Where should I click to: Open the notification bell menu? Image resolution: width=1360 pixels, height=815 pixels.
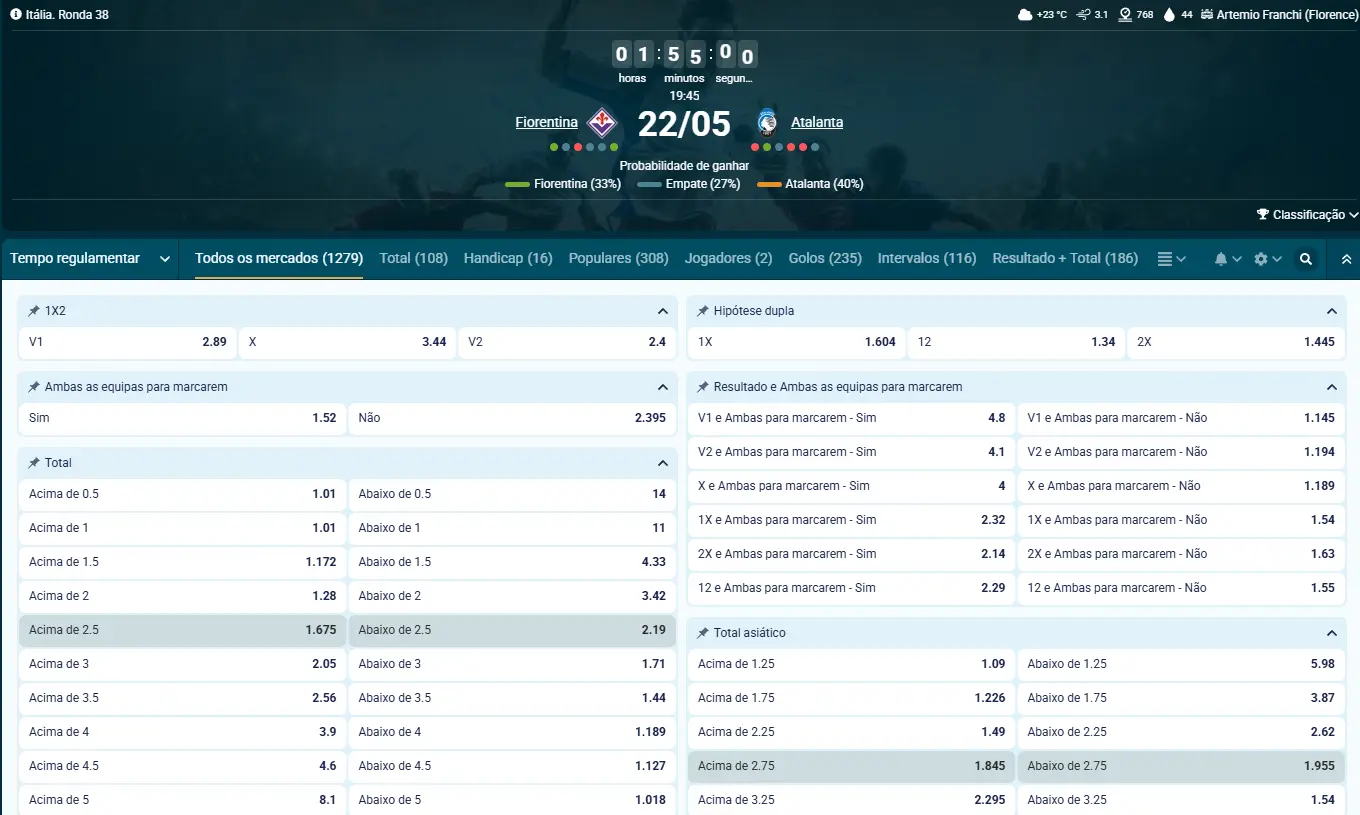coord(1228,259)
